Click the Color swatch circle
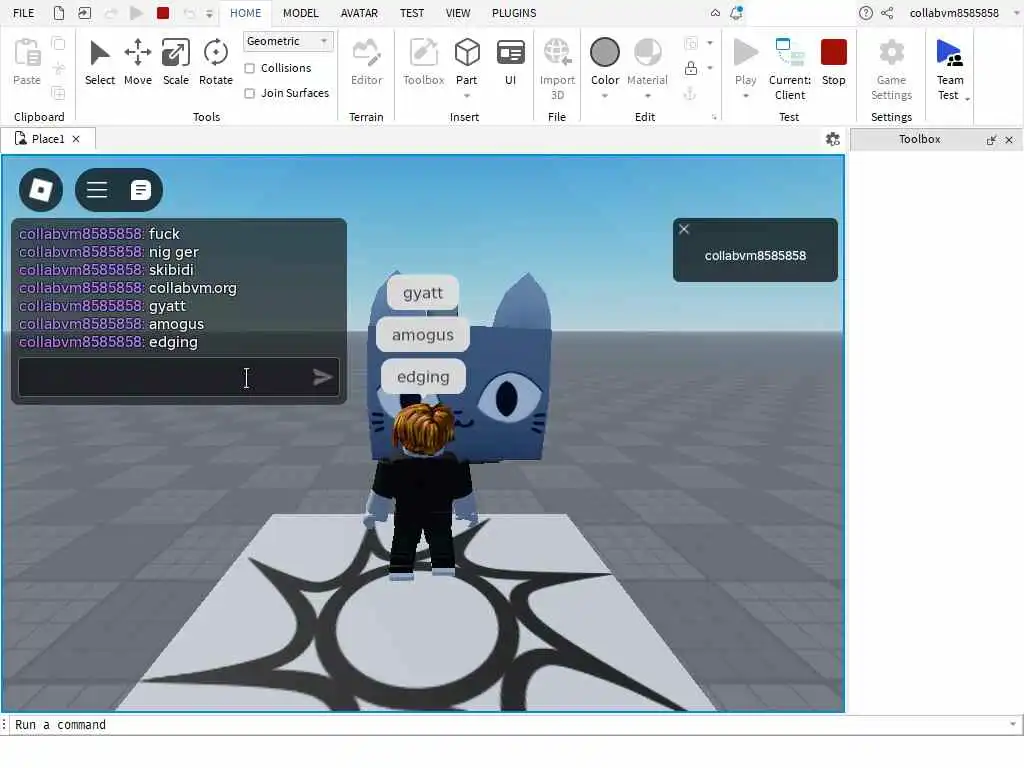The width and height of the screenshot is (1024, 768). point(605,52)
